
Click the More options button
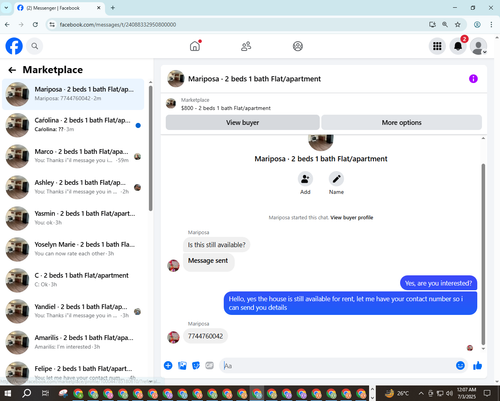401,122
